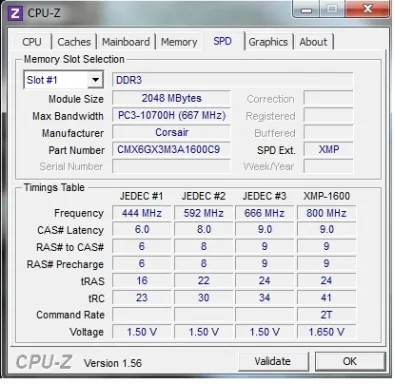Click the 6.0 CAS# Latency cell
The image size is (394, 384).
[x=142, y=230]
